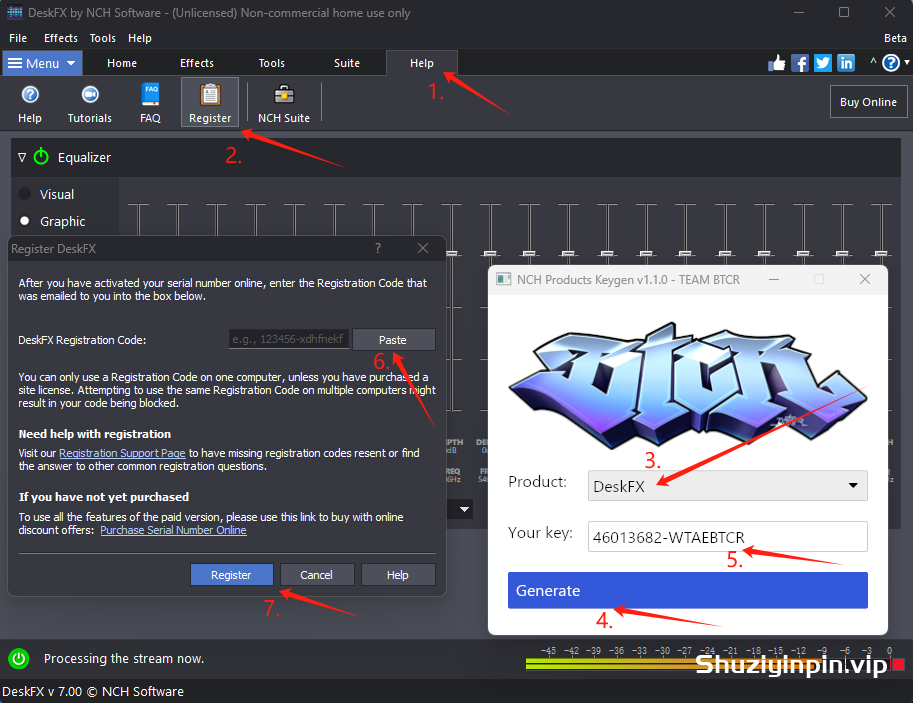Viewport: 913px width, 703px height.
Task: Click the blue Register button in dialog
Action: (231, 575)
